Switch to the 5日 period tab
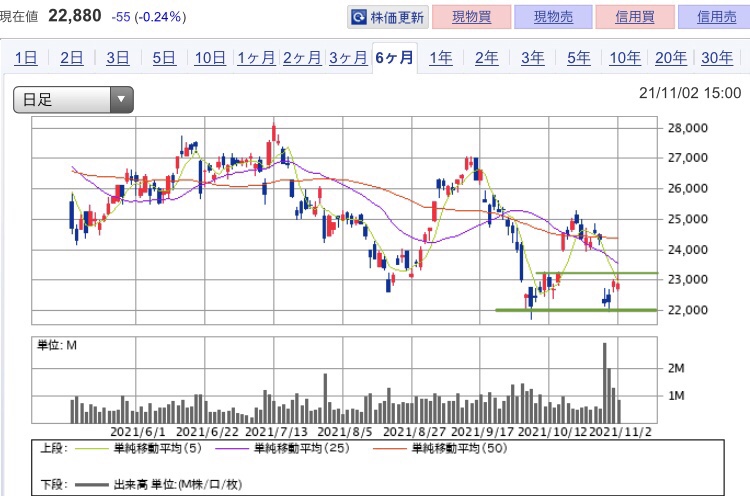Screen dimensions: 750x496 coord(164,58)
